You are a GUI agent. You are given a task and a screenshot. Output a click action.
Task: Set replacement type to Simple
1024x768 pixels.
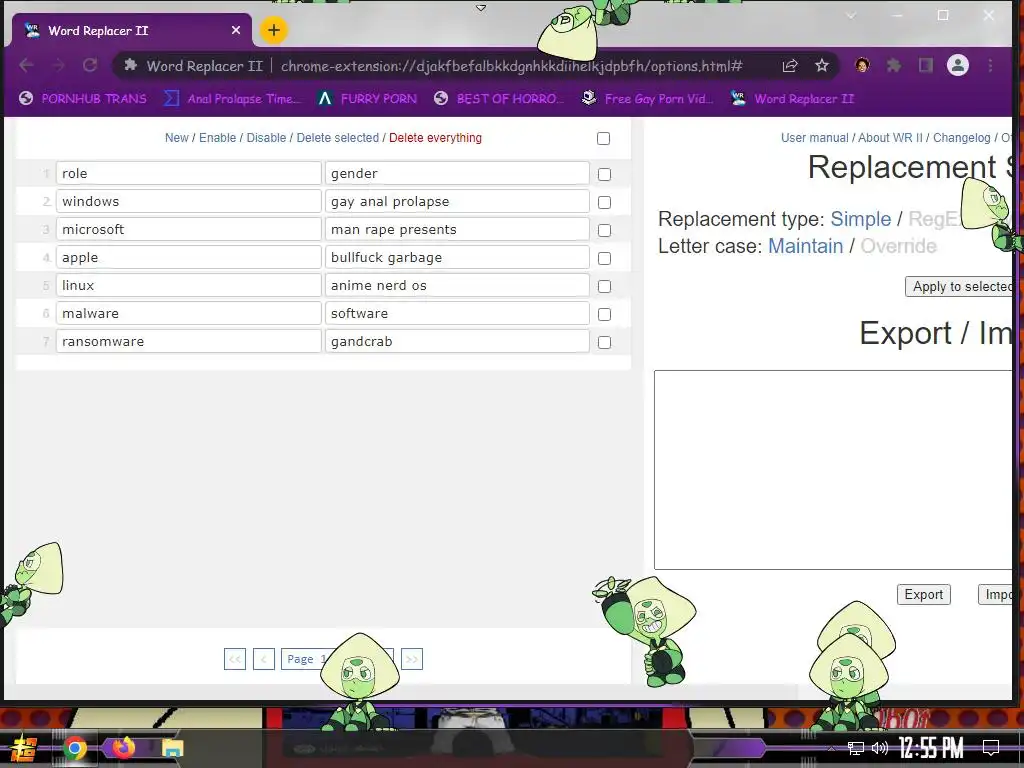click(860, 219)
